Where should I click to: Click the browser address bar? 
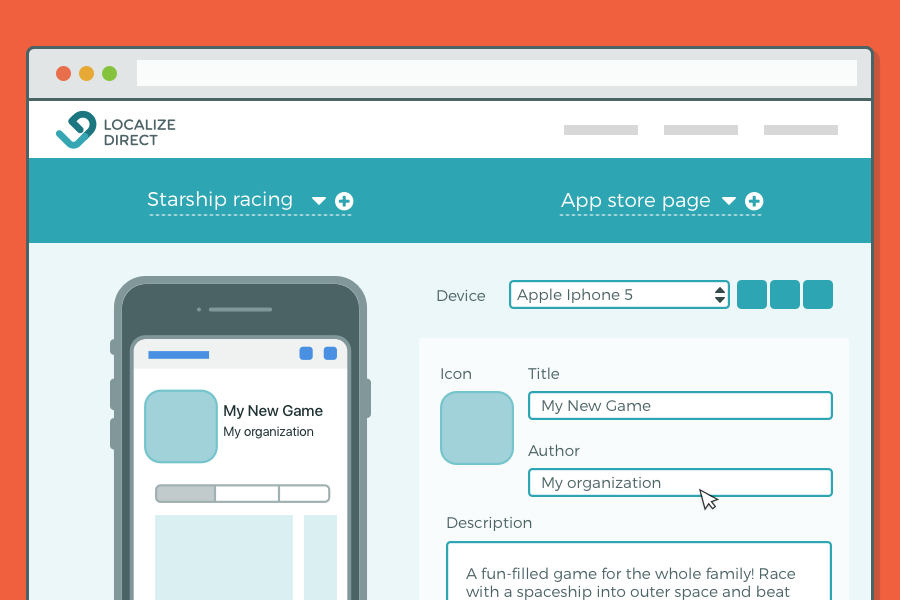(497, 73)
